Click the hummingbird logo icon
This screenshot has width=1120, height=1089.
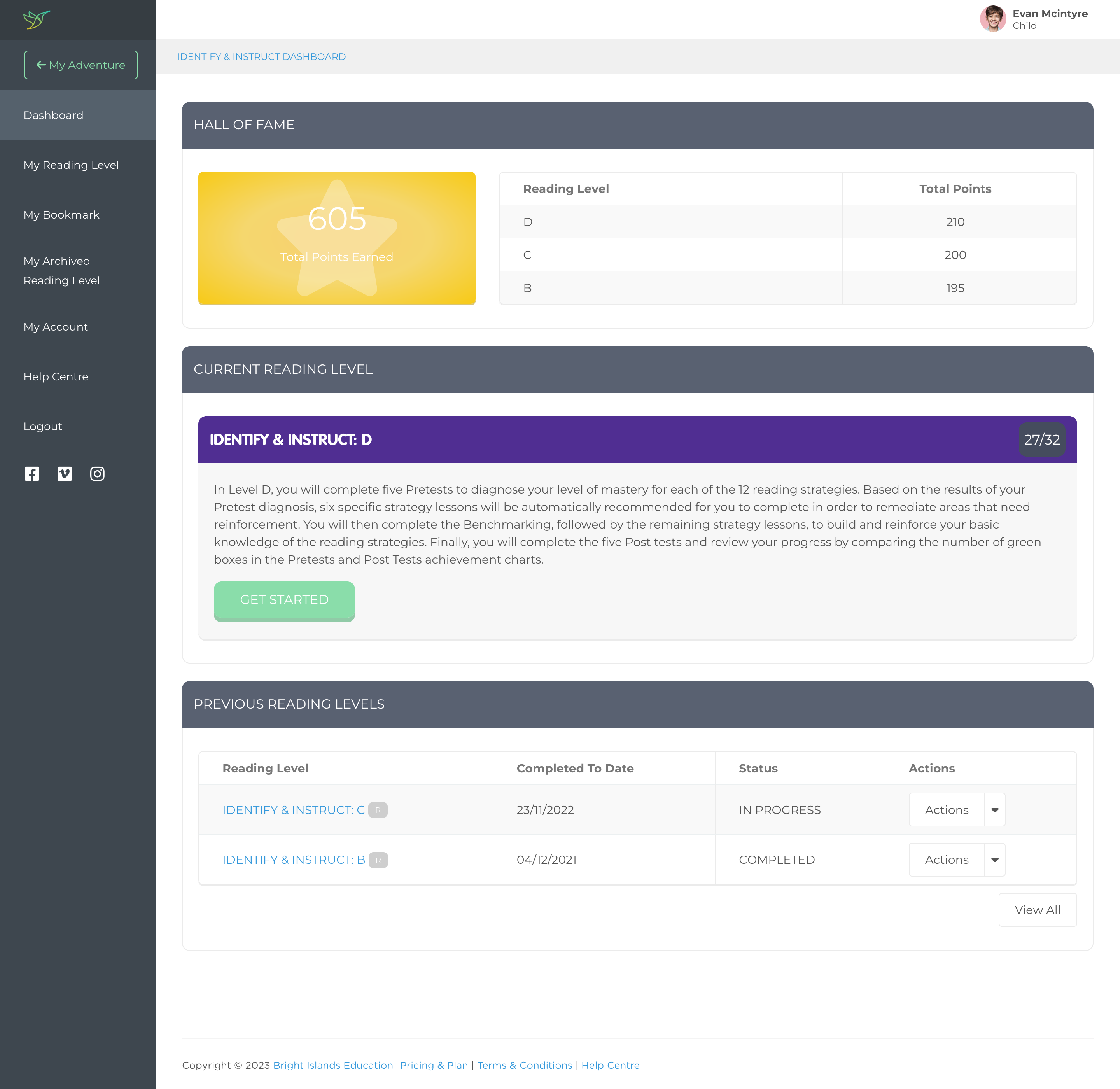coord(37,19)
